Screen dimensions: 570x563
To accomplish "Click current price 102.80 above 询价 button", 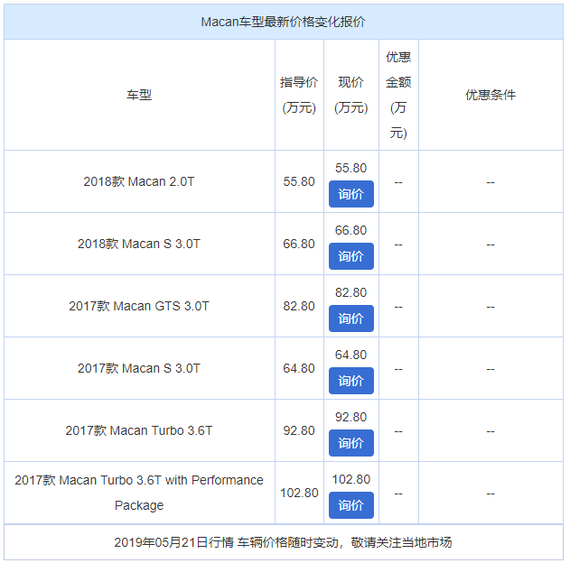I will [x=351, y=479].
